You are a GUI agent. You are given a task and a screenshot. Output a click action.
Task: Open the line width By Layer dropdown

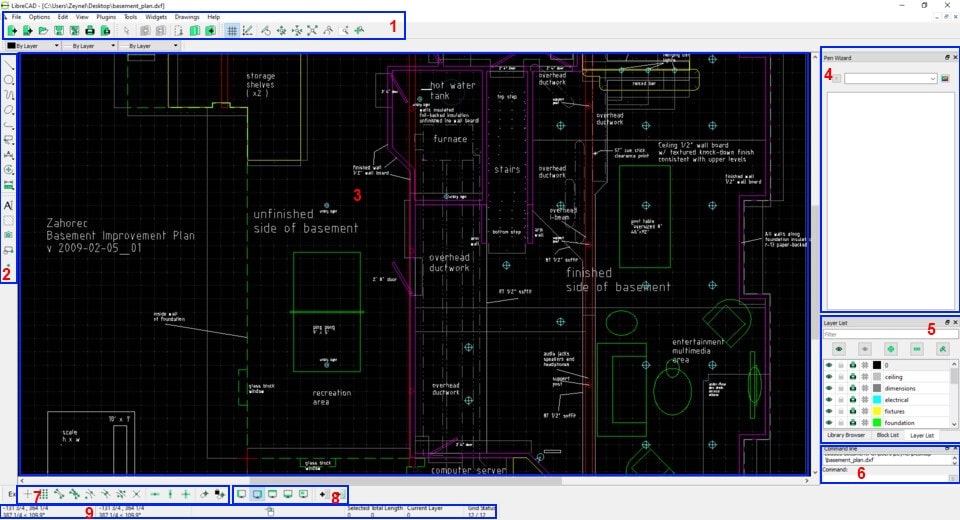coord(90,46)
